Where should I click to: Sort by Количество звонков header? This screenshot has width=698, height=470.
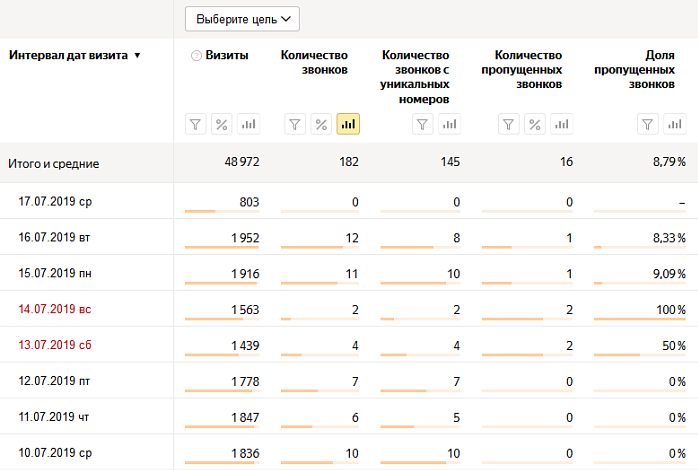coord(314,62)
